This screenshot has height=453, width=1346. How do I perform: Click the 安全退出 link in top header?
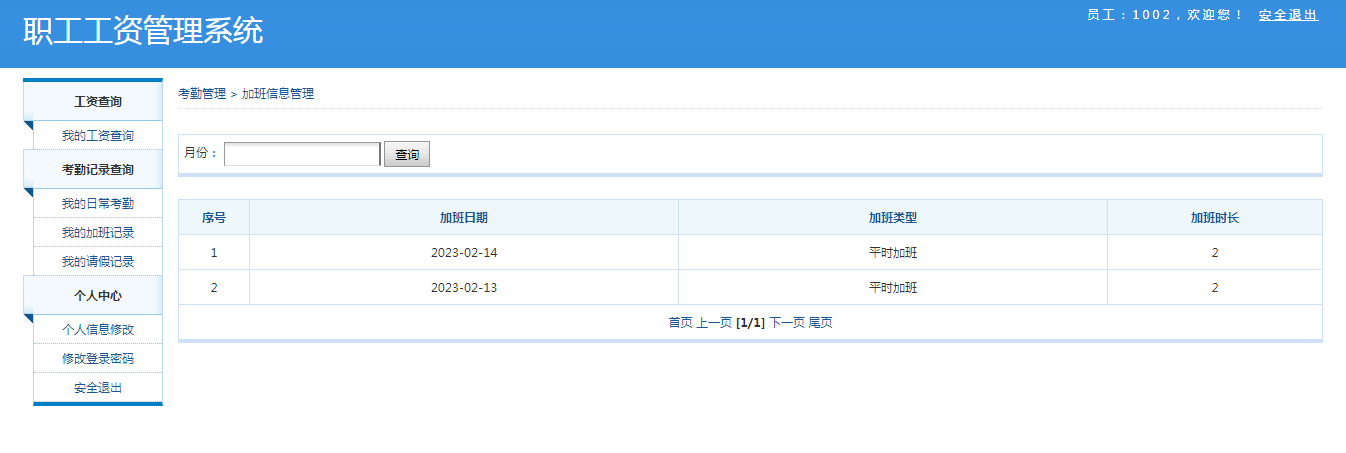coord(1288,15)
